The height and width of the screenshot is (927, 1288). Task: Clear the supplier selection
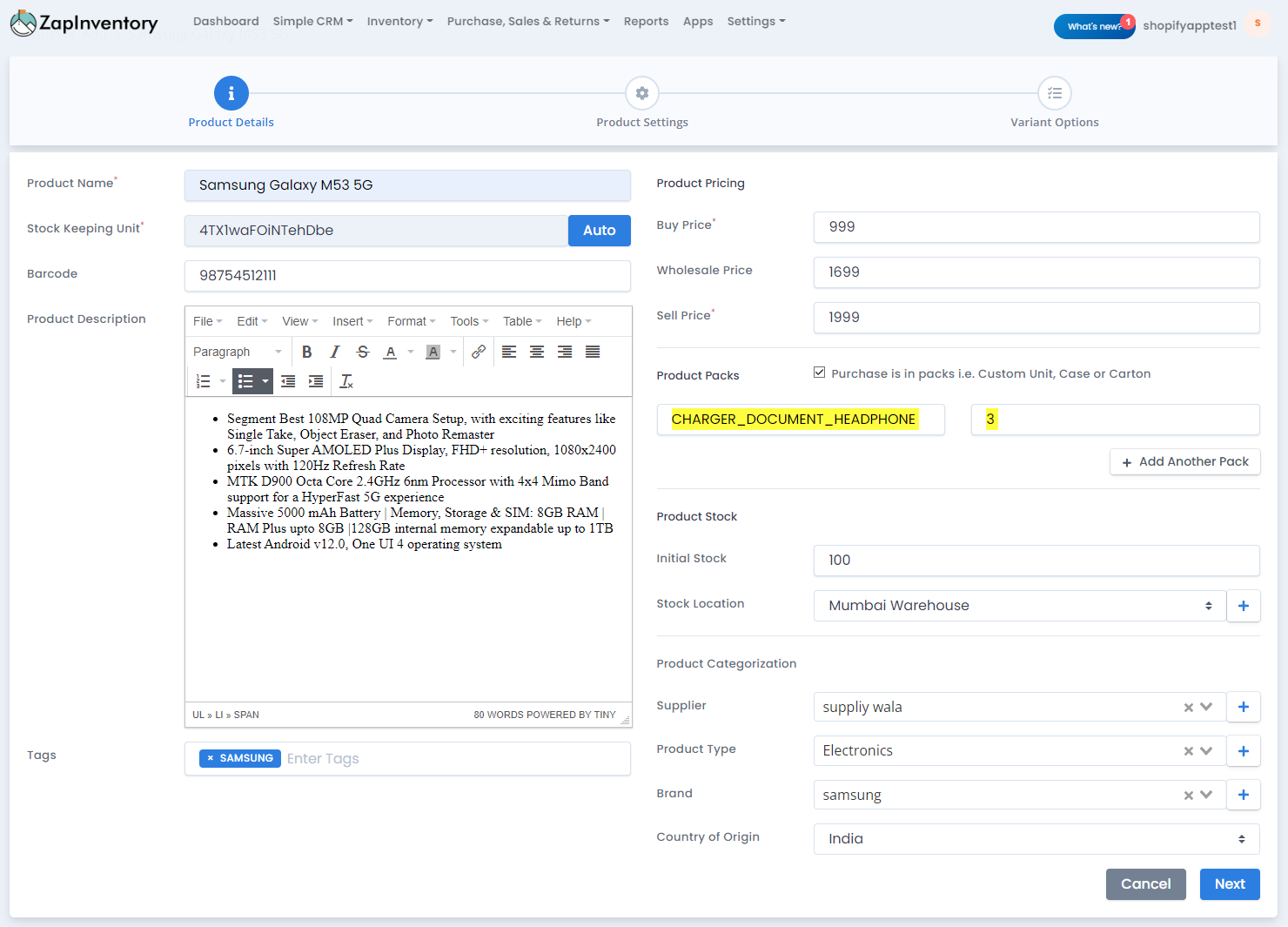(x=1188, y=708)
